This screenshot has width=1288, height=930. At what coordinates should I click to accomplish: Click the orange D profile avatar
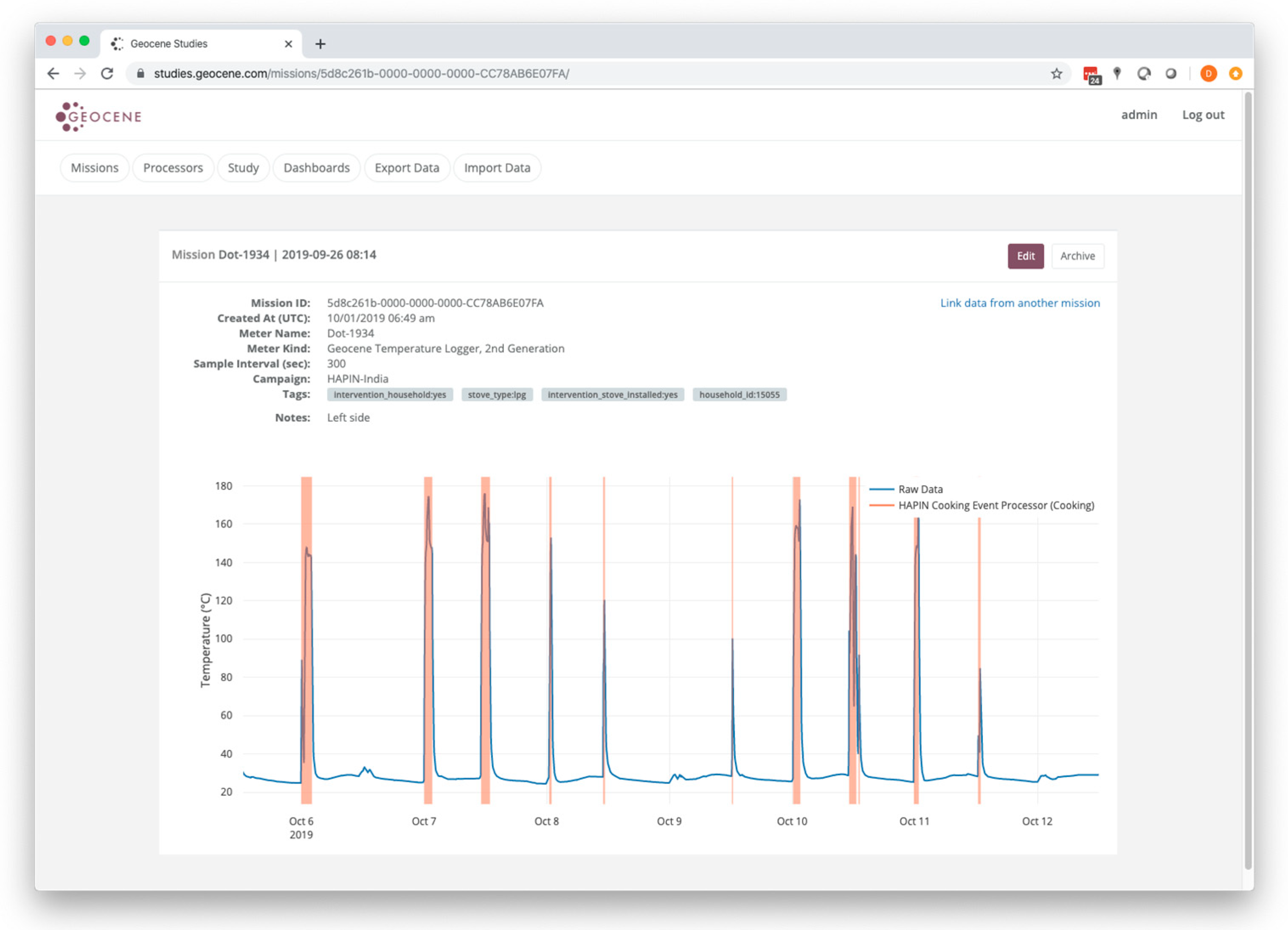click(x=1208, y=73)
